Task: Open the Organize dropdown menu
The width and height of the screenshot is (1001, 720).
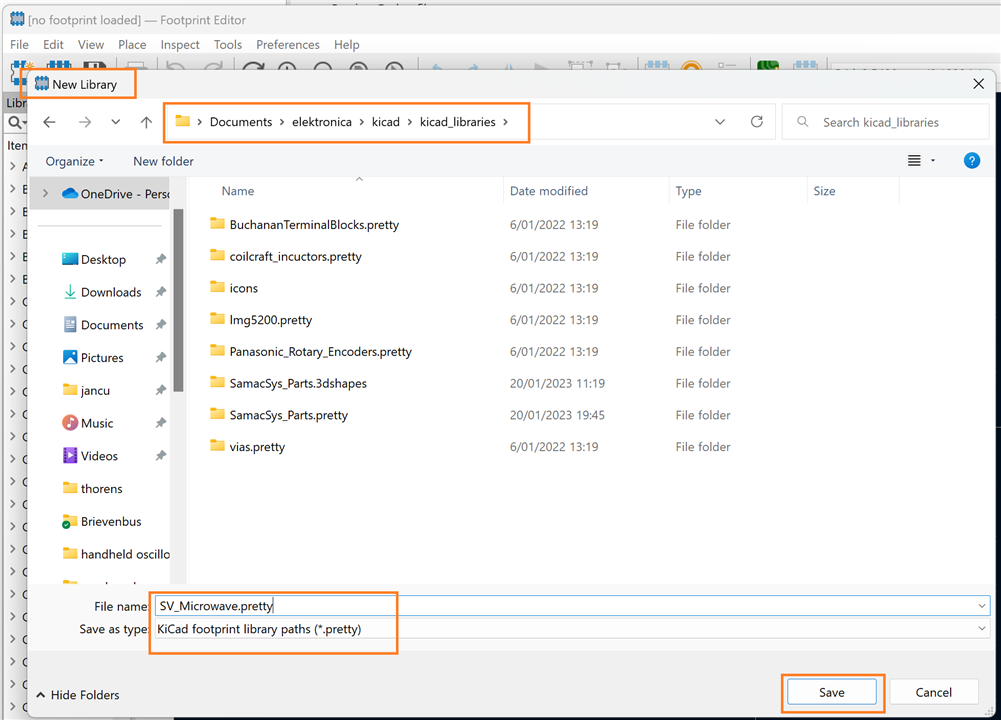Action: coord(74,161)
